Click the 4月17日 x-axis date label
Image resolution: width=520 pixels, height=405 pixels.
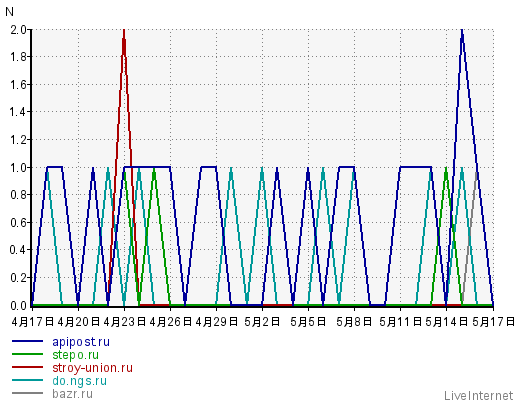pos(32,322)
